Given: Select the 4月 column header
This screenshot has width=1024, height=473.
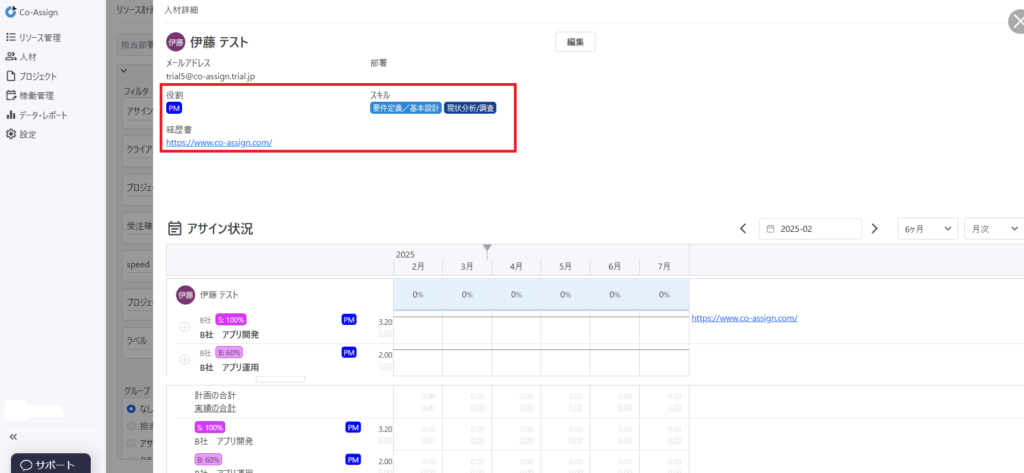Looking at the screenshot, I should point(516,267).
